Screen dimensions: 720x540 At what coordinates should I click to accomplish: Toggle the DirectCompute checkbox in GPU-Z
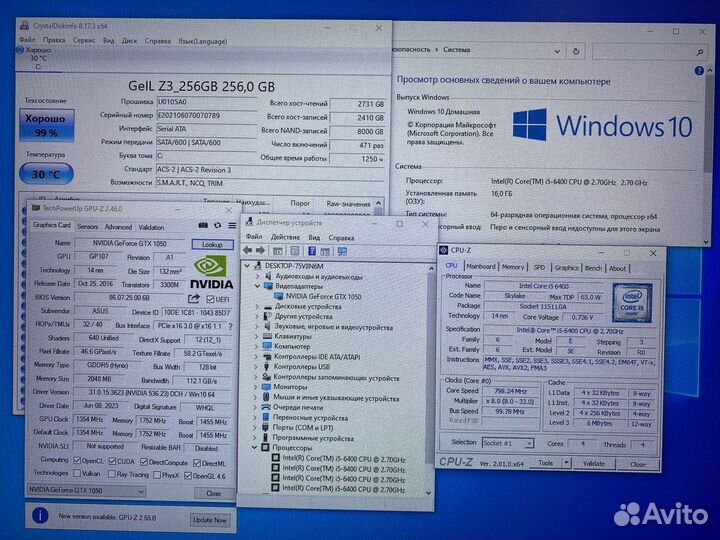click(144, 462)
